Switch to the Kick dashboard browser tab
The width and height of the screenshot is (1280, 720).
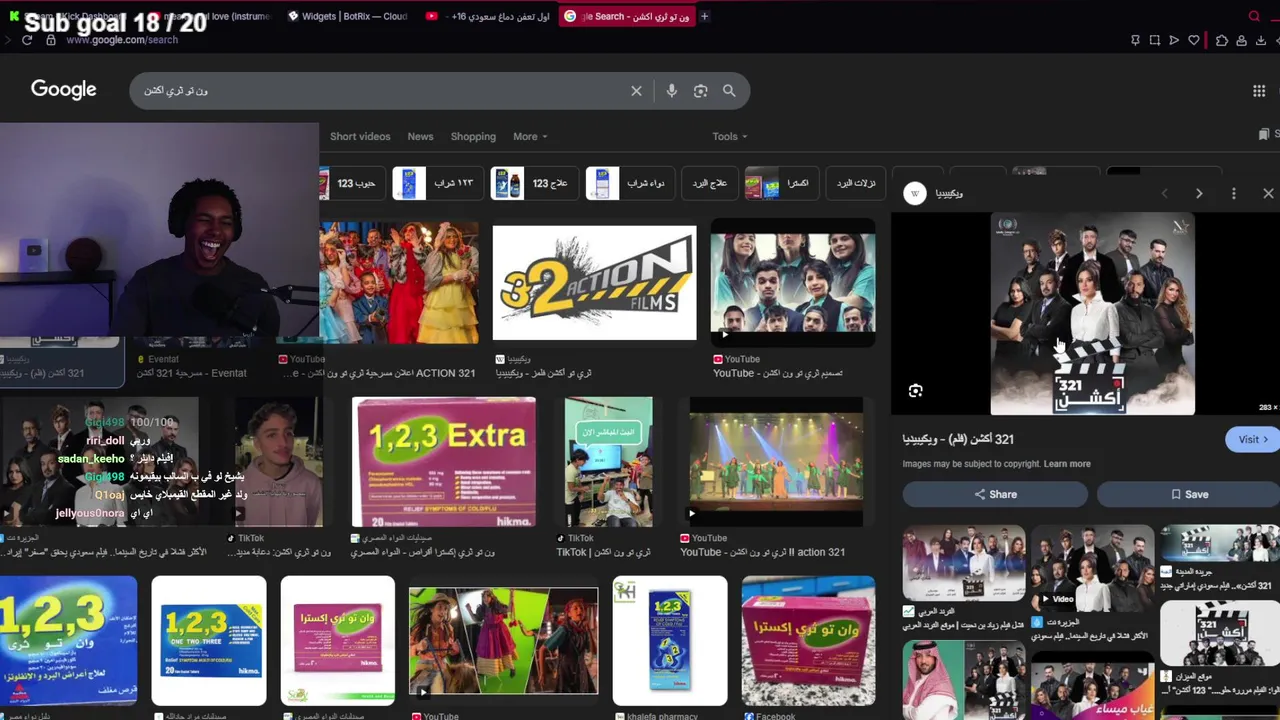(x=70, y=16)
